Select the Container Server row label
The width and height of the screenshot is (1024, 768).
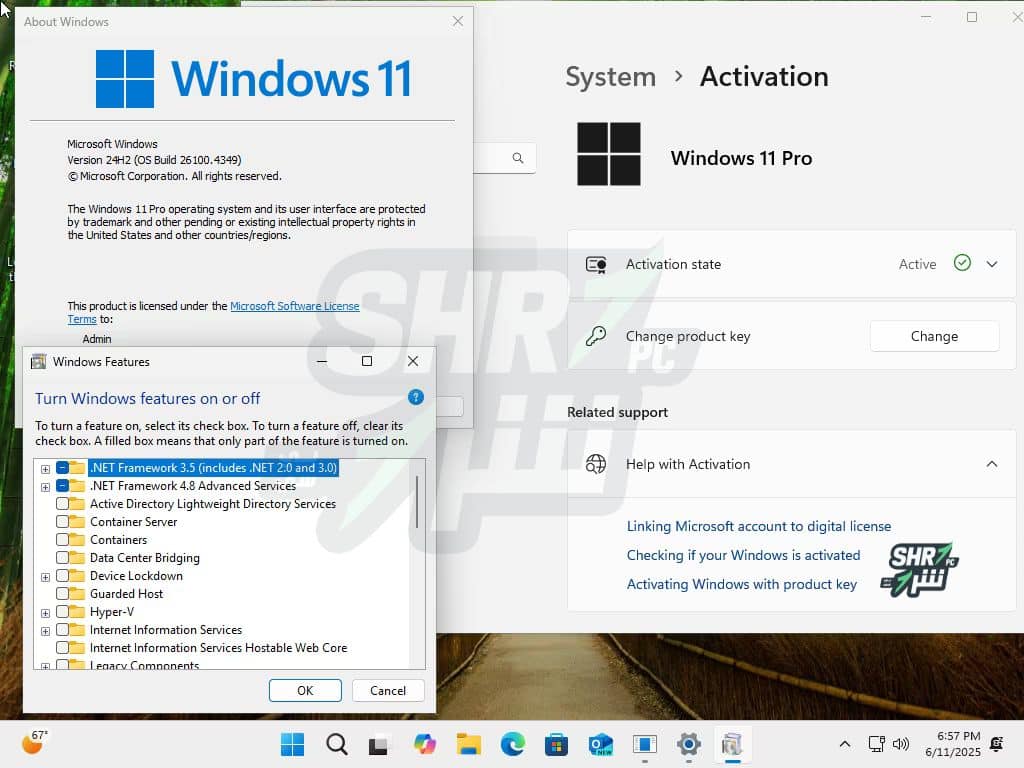click(x=134, y=522)
